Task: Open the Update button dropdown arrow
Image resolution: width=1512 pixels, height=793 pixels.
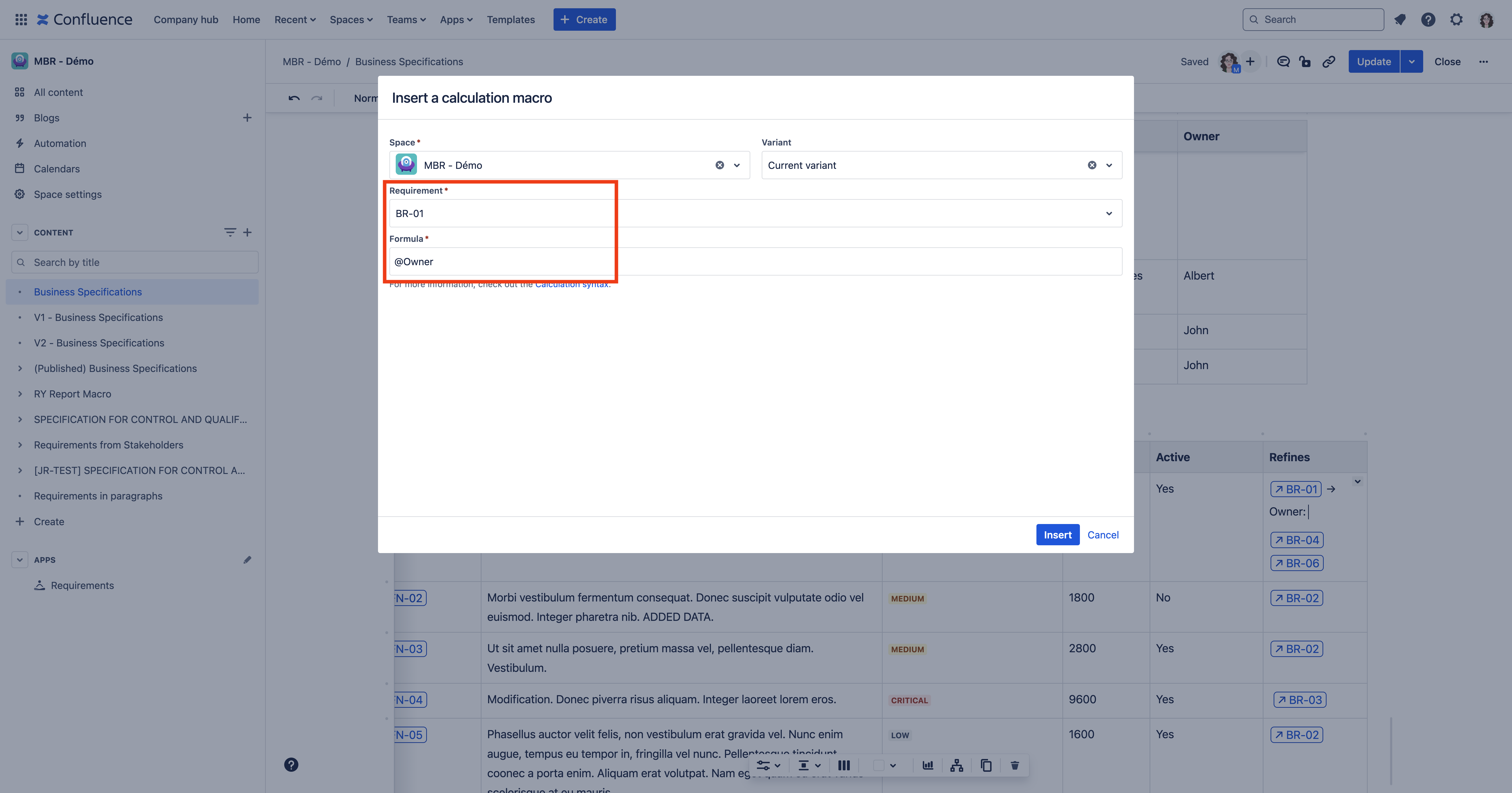Action: pos(1411,62)
